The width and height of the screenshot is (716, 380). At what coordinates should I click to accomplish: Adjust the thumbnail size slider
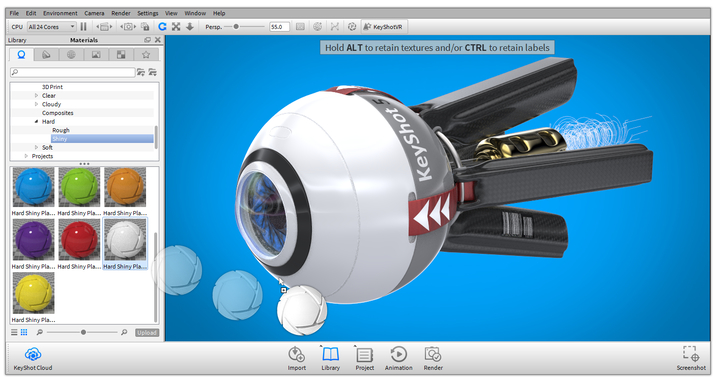point(83,332)
